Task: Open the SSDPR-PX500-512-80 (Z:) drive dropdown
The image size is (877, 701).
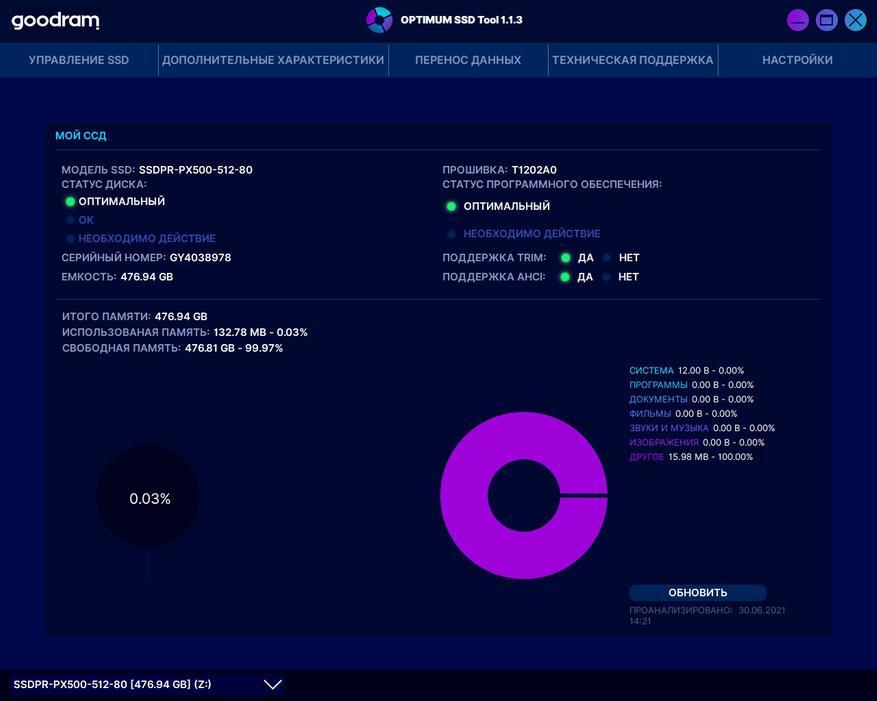Action: [147, 685]
